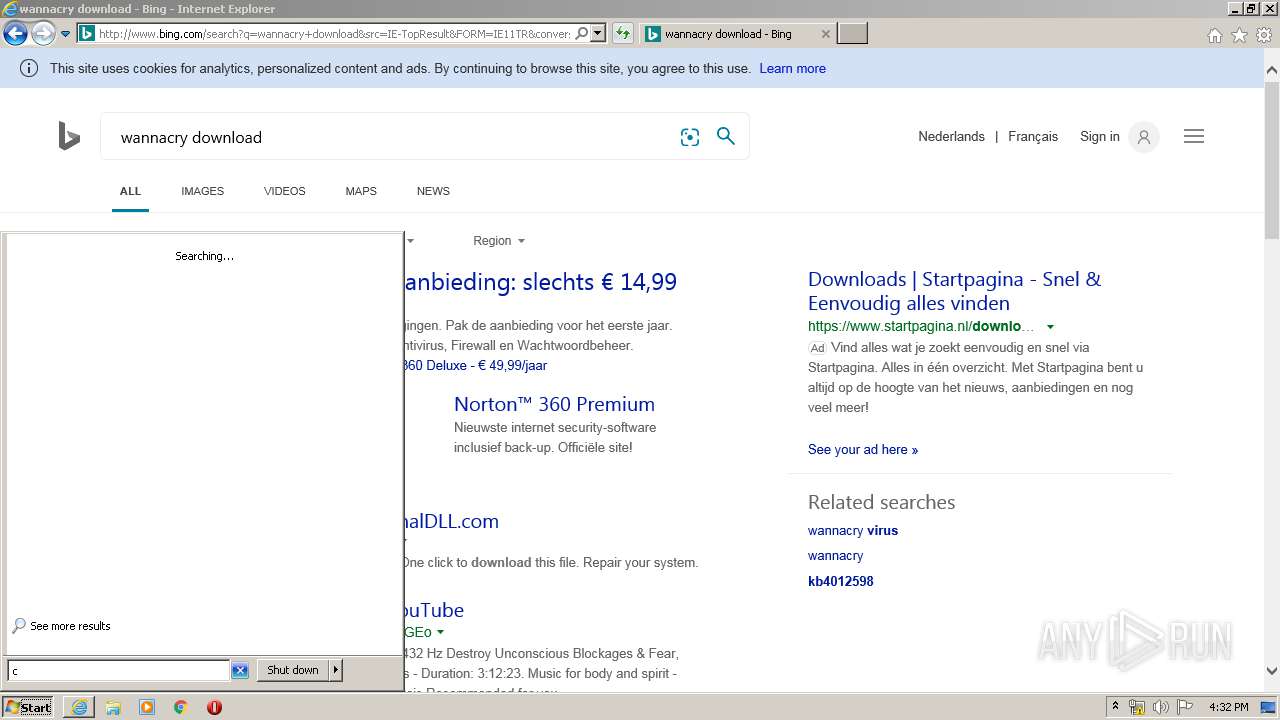Open the 'Learn more' cookie link

tap(792, 69)
